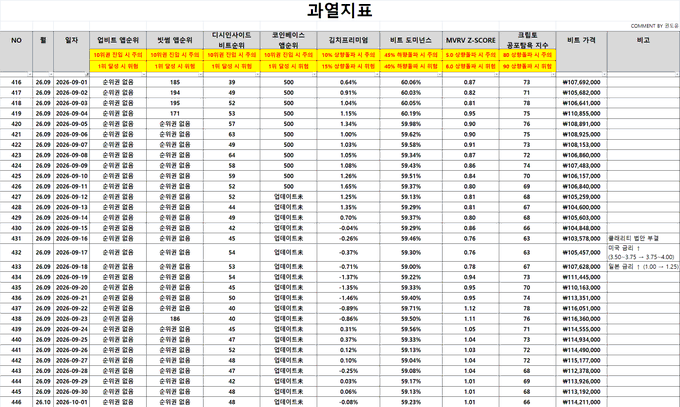Screen dimensions: 680x407
Task: Select the price cell ₩114,211,000
Action: 582,402
